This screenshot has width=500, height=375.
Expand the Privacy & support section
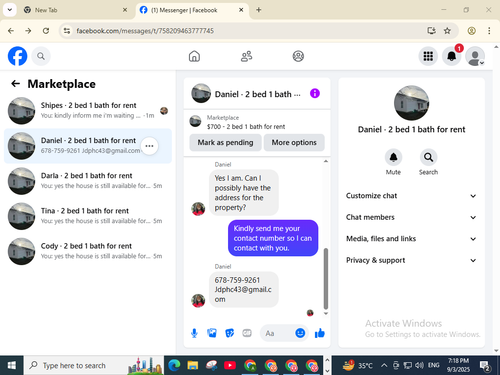tap(411, 260)
